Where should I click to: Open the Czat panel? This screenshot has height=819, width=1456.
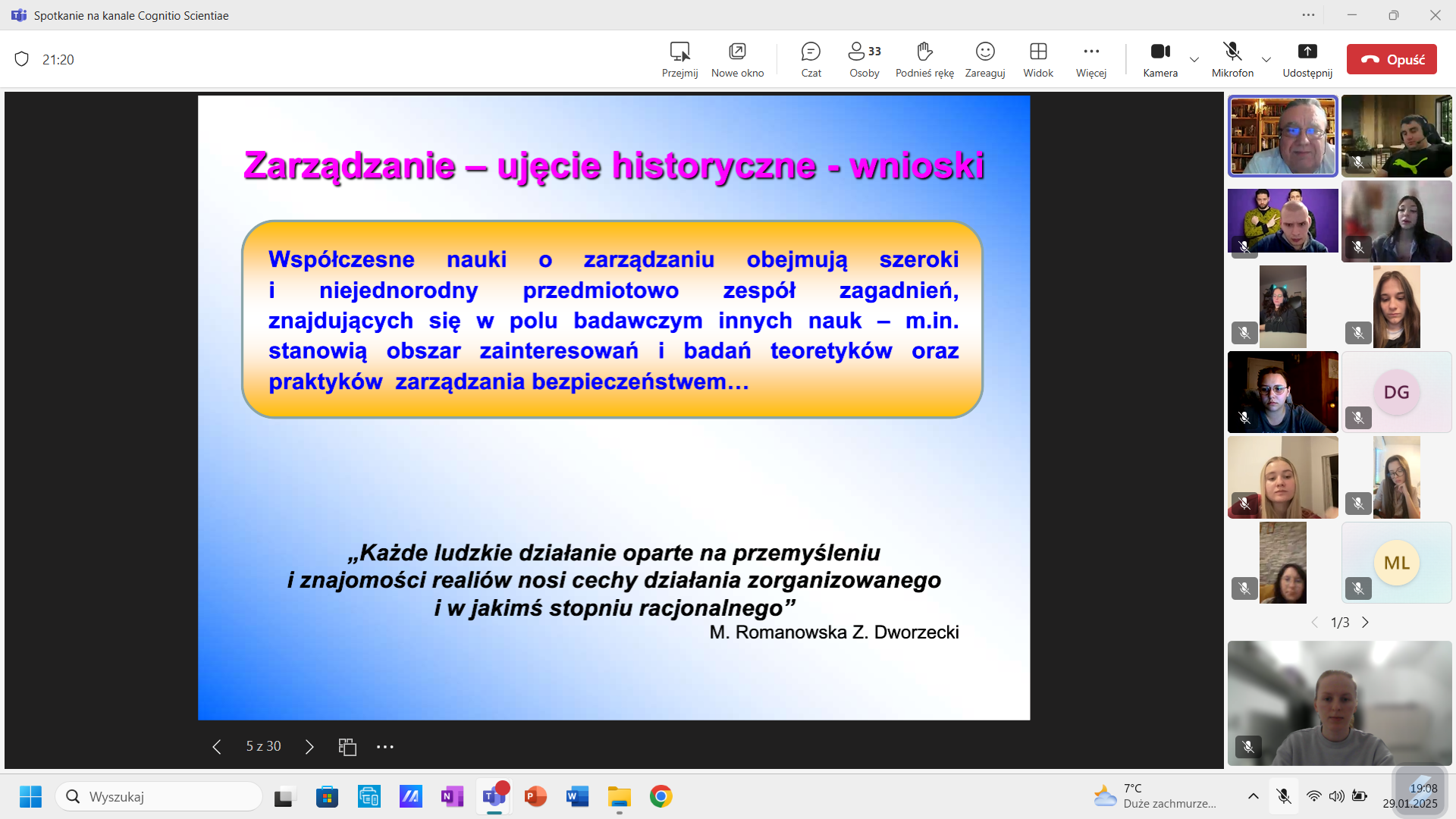pos(811,59)
